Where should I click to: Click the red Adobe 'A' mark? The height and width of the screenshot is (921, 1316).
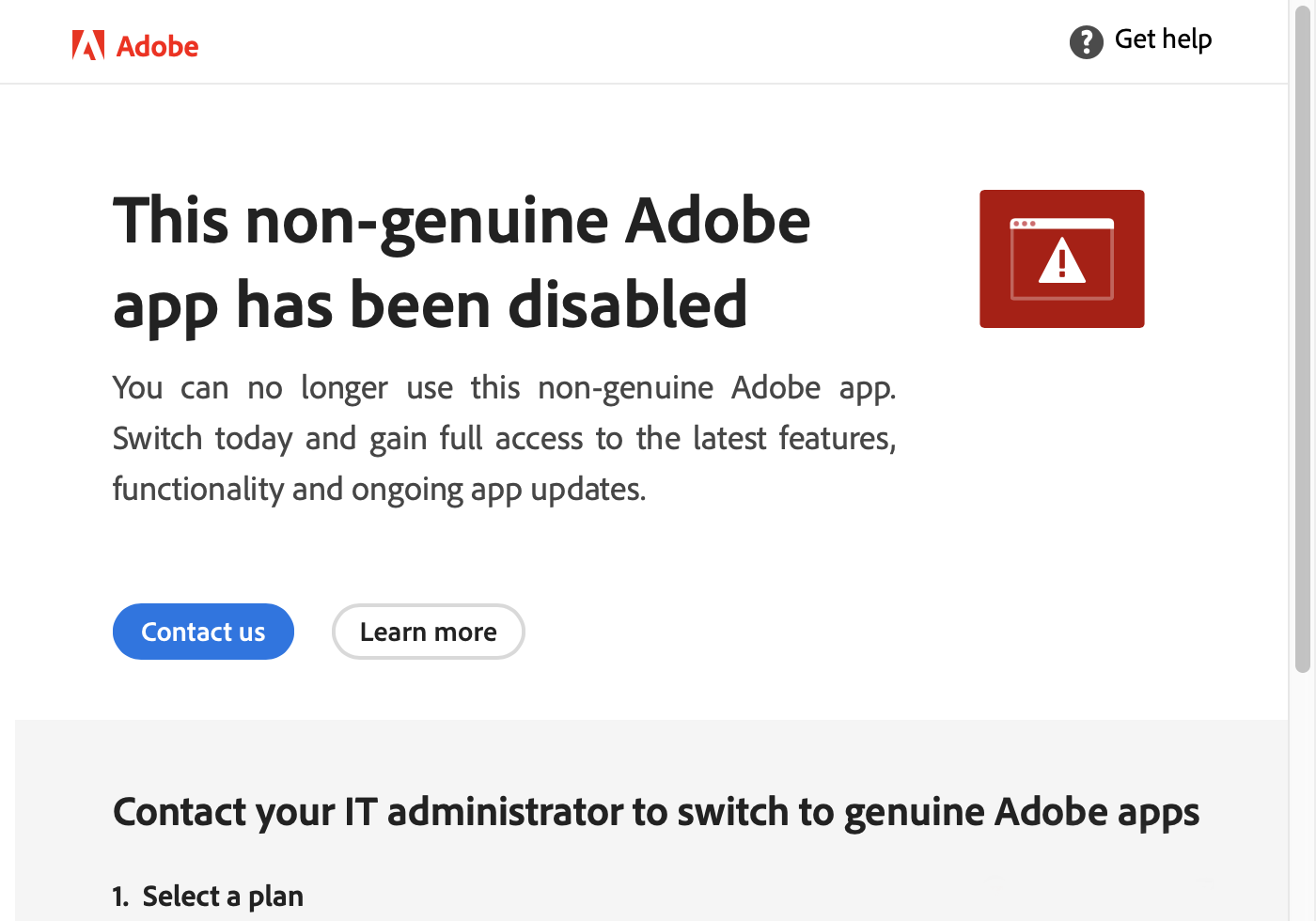pyautogui.click(x=87, y=44)
